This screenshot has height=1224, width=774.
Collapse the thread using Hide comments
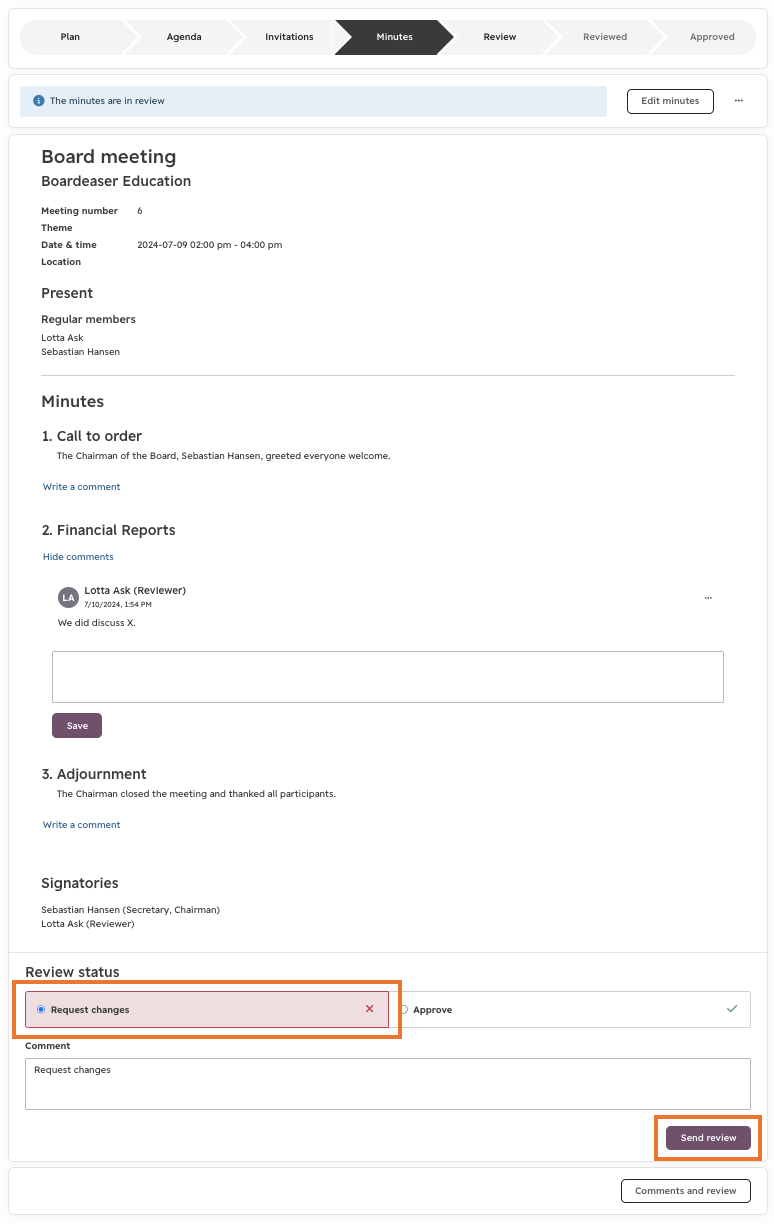tap(78, 557)
